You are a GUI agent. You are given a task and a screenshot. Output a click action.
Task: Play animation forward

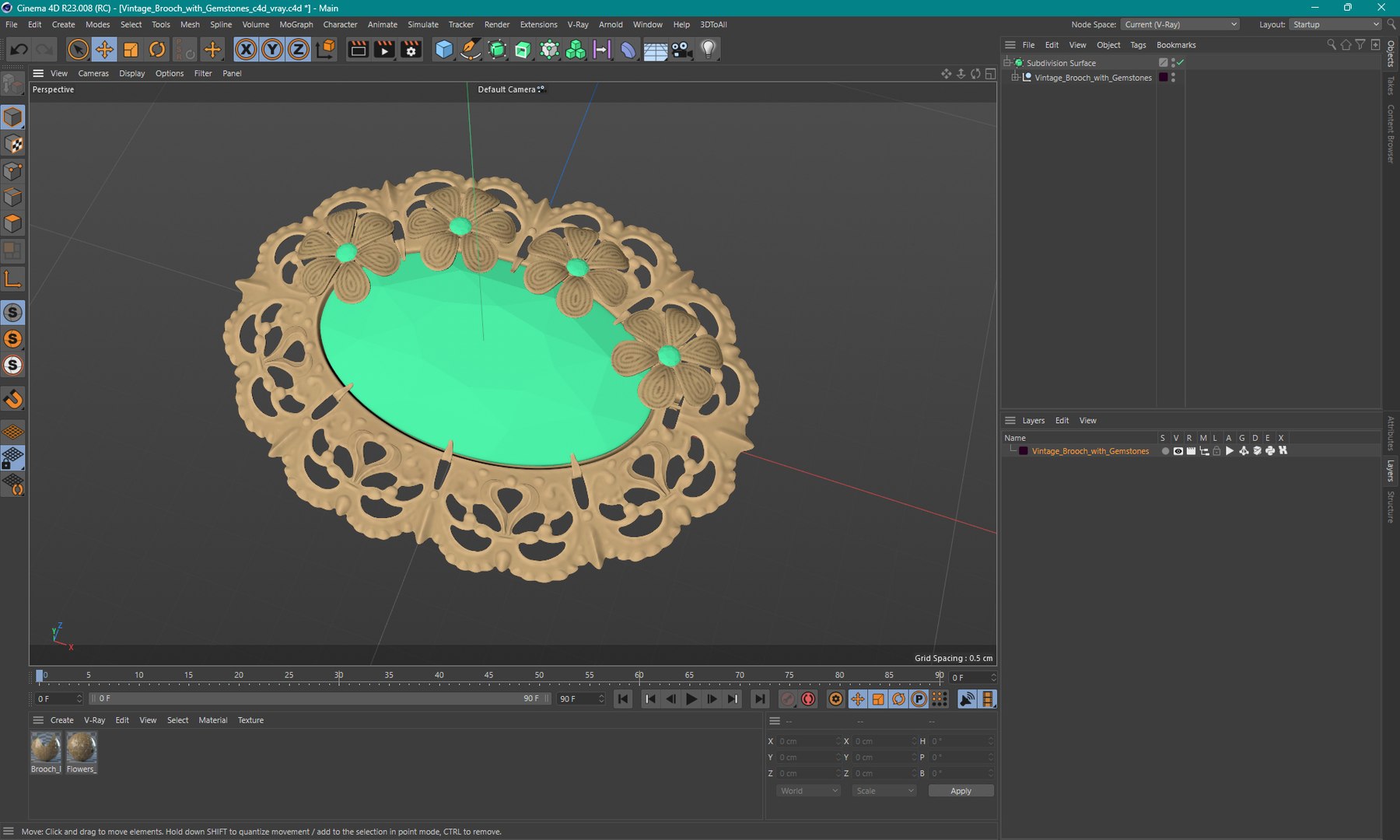(x=691, y=699)
